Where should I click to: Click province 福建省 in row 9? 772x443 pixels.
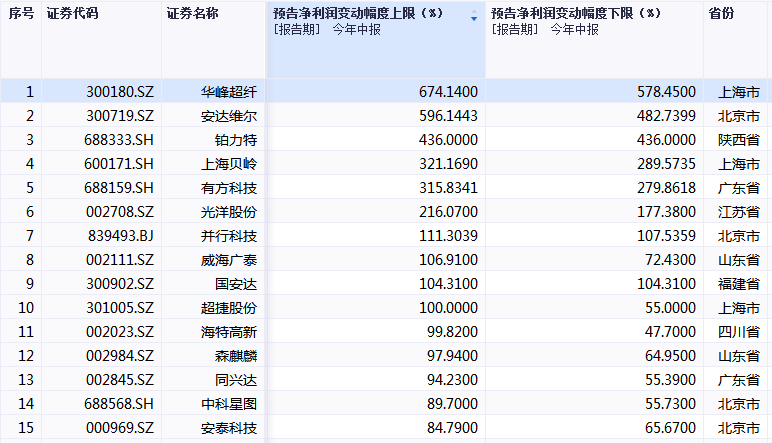(739, 284)
